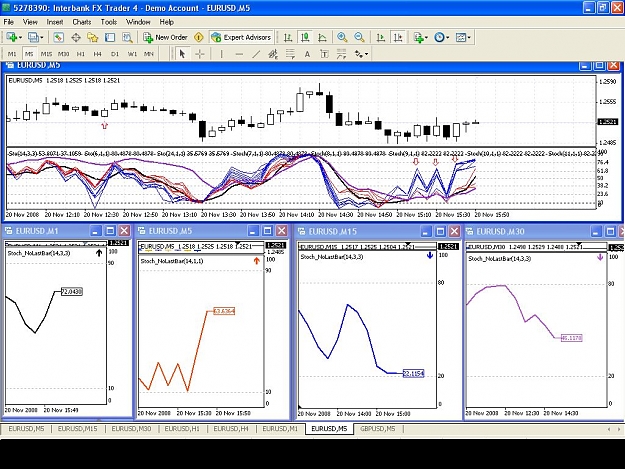The image size is (625, 469).
Task: Switch timeframe to M1
Action: [x=12, y=54]
